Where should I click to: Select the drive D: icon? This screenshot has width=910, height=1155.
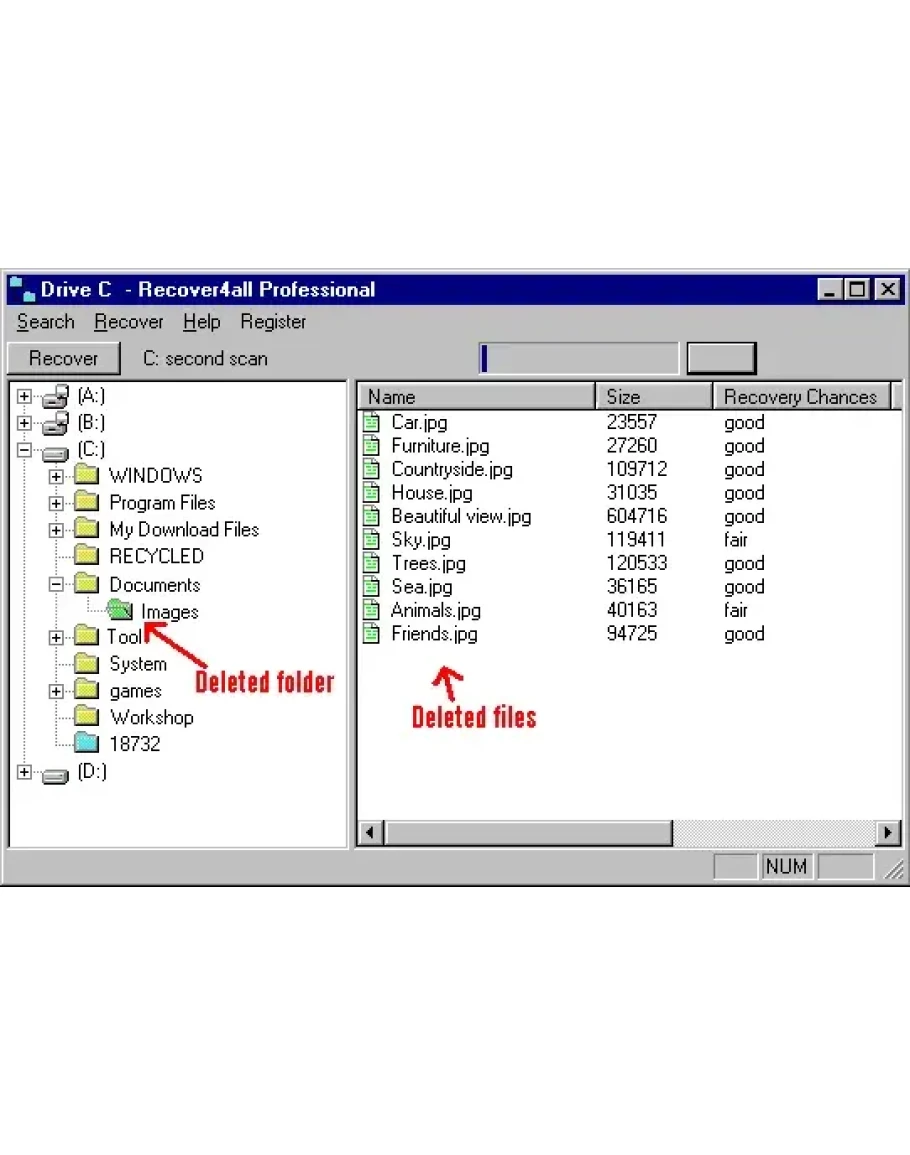[56, 773]
